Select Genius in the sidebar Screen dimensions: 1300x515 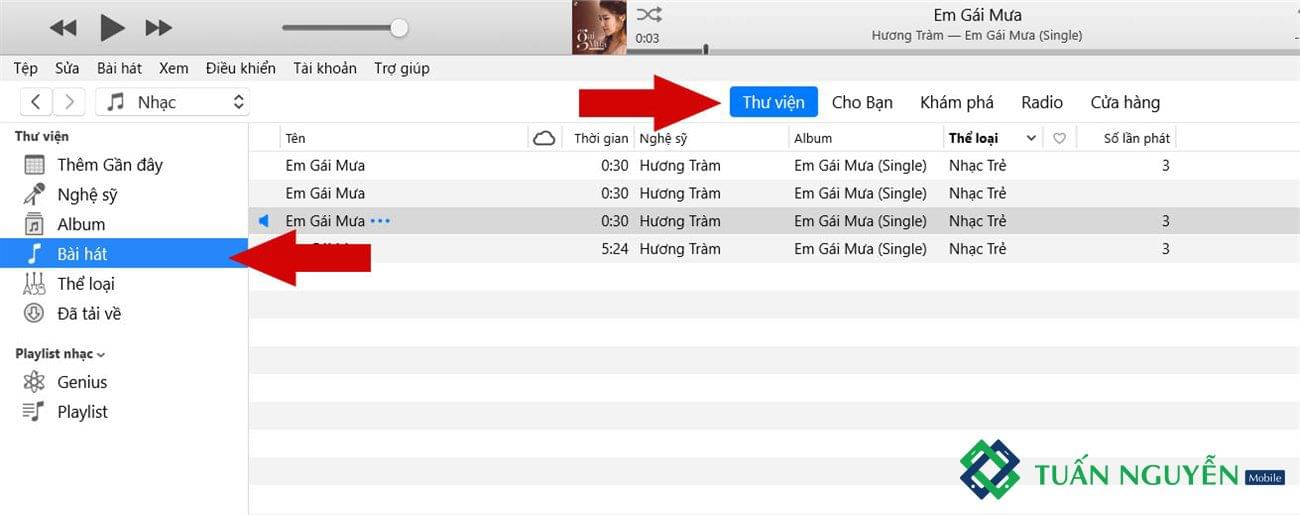coord(81,382)
